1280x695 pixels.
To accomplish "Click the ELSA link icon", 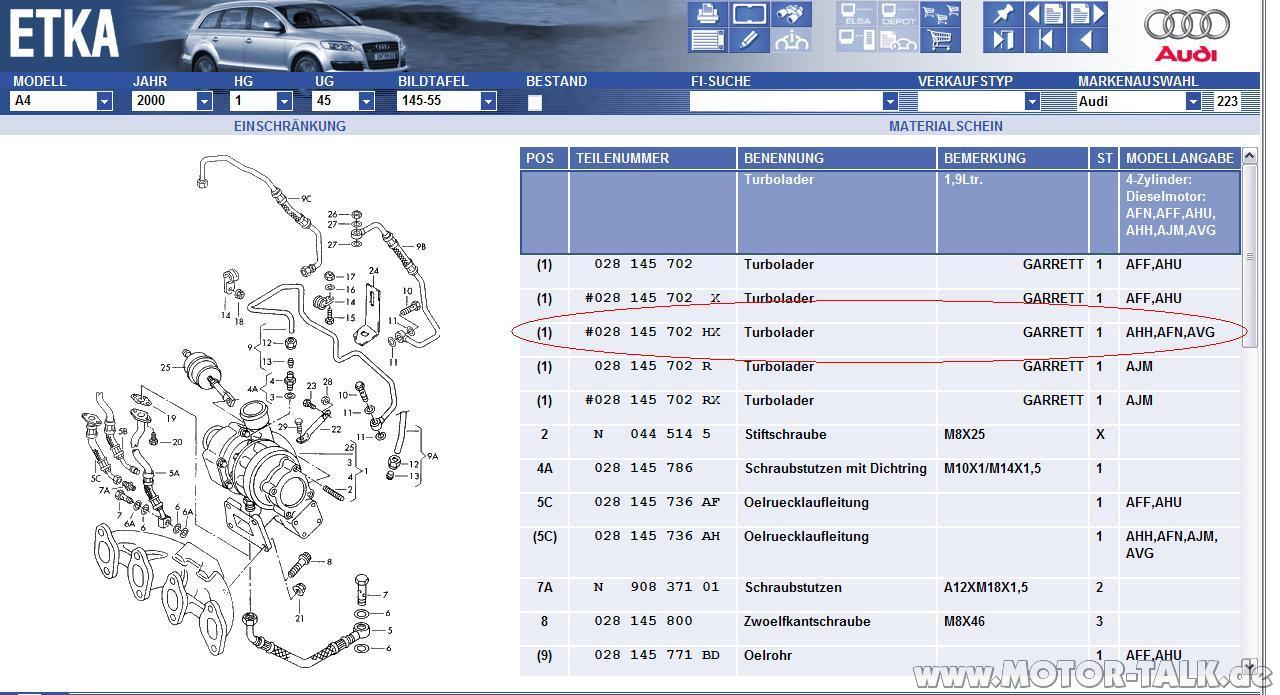I will tap(857, 14).
